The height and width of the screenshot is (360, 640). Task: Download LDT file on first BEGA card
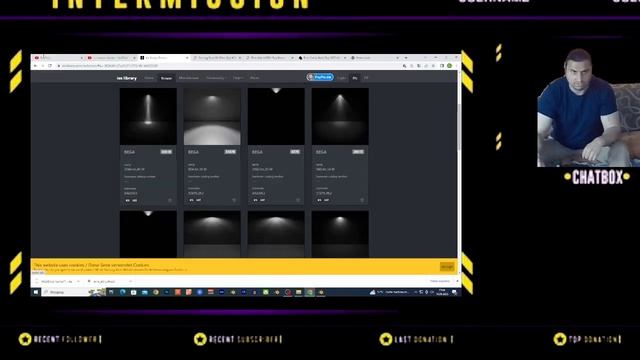tap(135, 200)
